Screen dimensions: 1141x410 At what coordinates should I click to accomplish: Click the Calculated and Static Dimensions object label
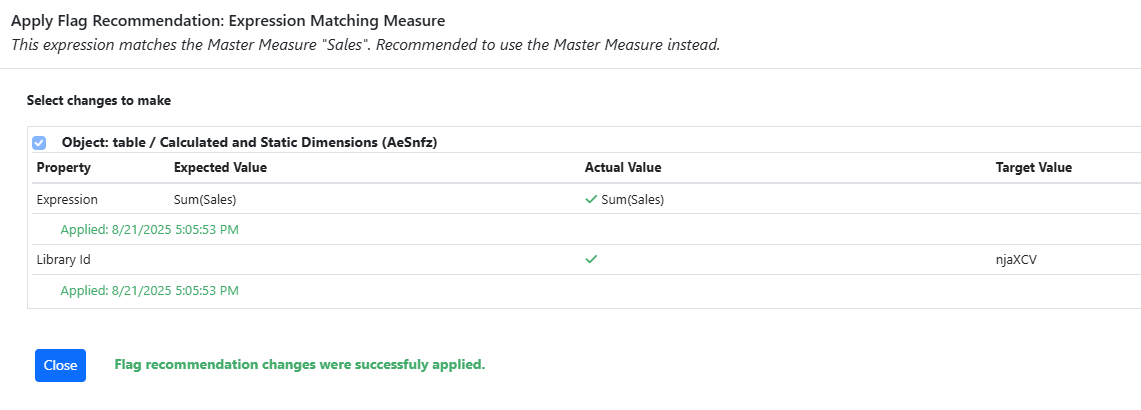[x=249, y=142]
